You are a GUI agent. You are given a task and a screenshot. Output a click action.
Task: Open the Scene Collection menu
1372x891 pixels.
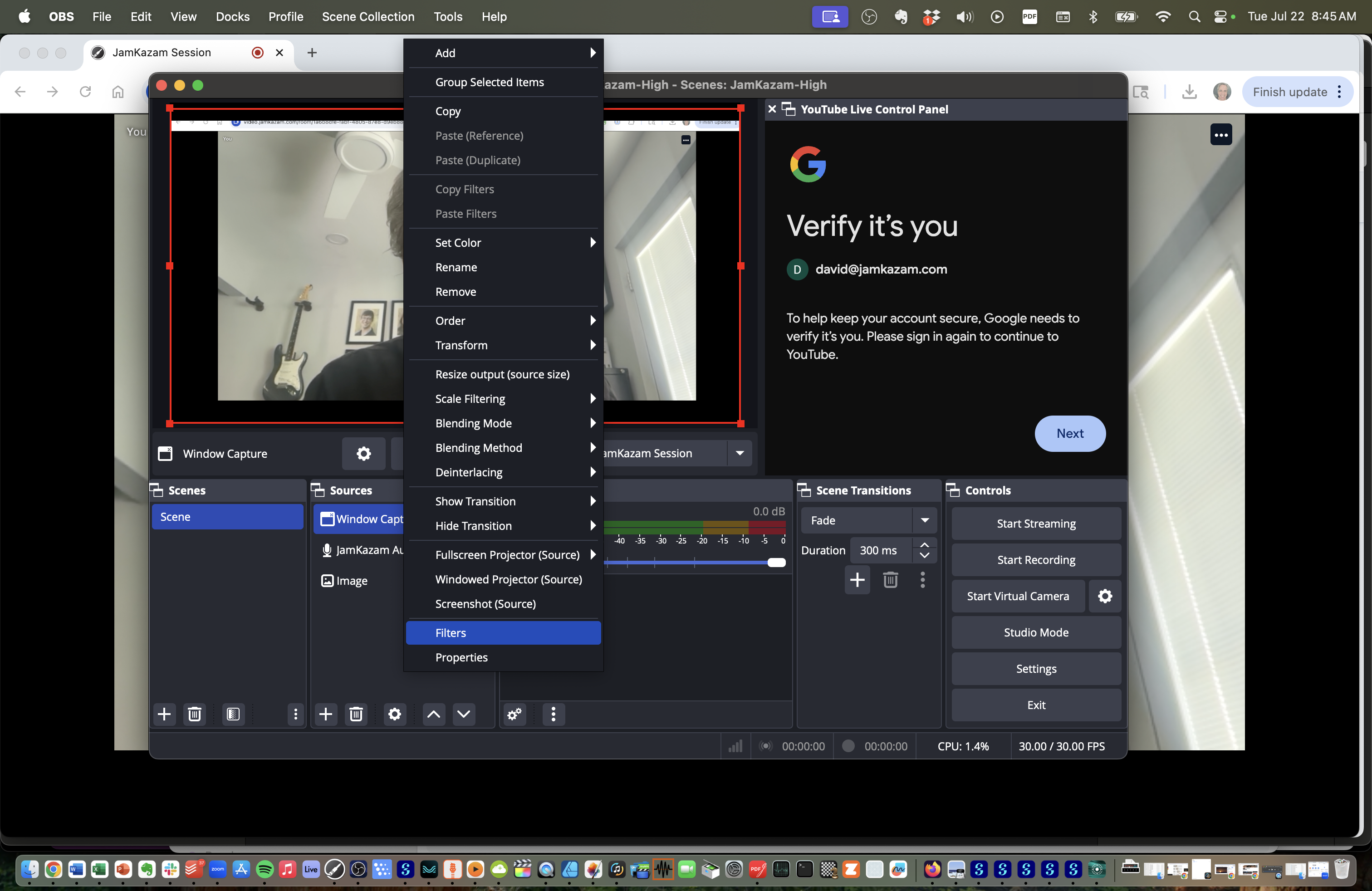point(368,17)
